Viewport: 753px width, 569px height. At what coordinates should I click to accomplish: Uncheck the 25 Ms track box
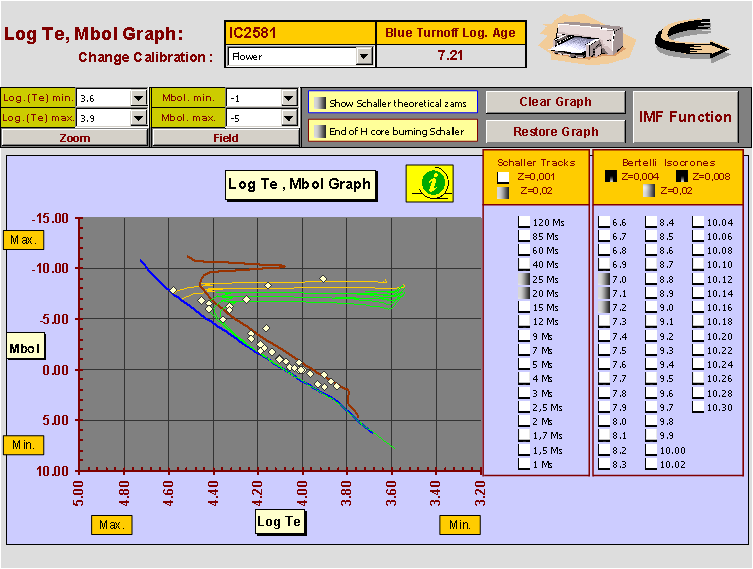pos(524,278)
